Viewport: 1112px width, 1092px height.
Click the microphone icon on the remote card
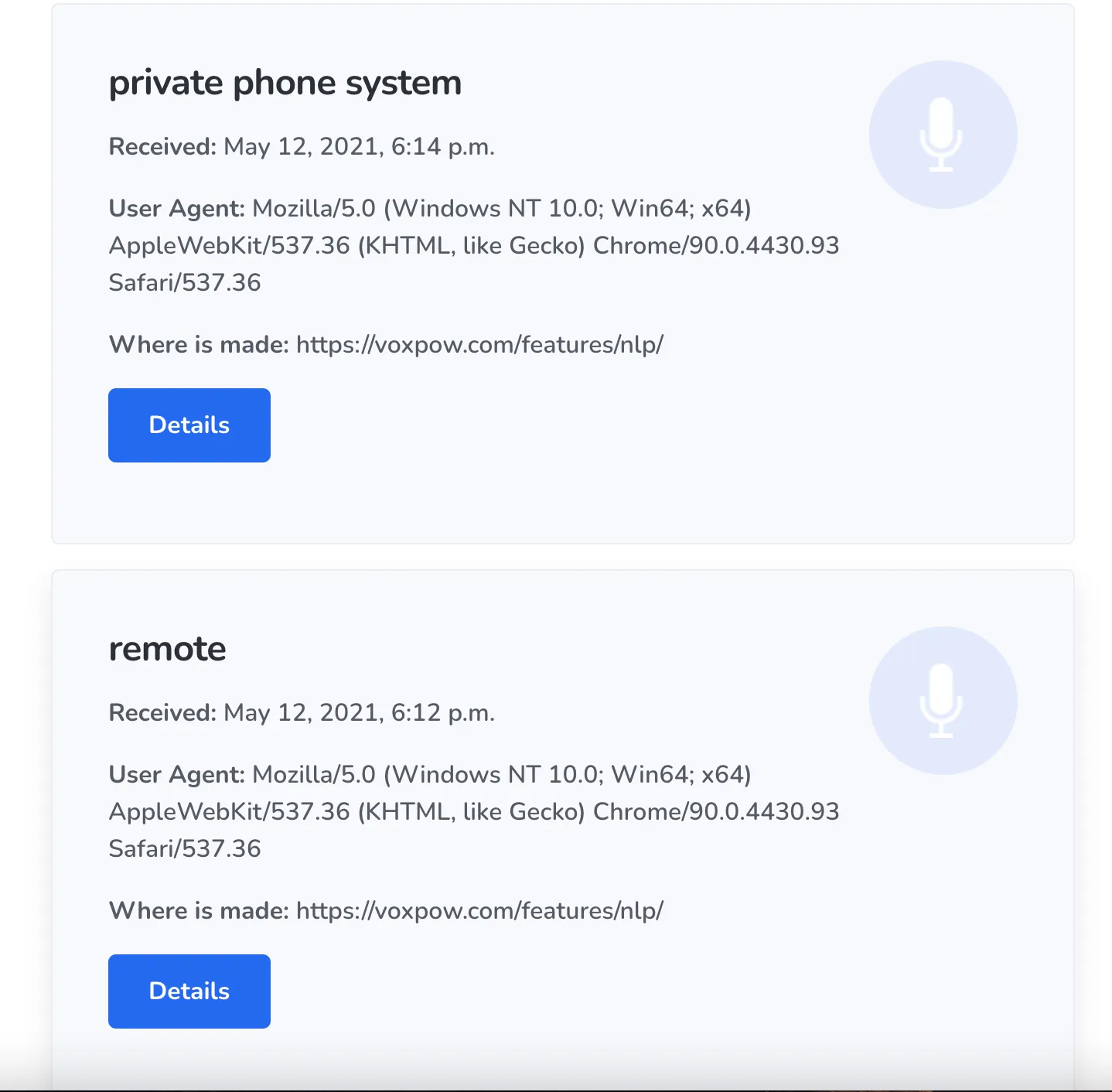(x=943, y=701)
